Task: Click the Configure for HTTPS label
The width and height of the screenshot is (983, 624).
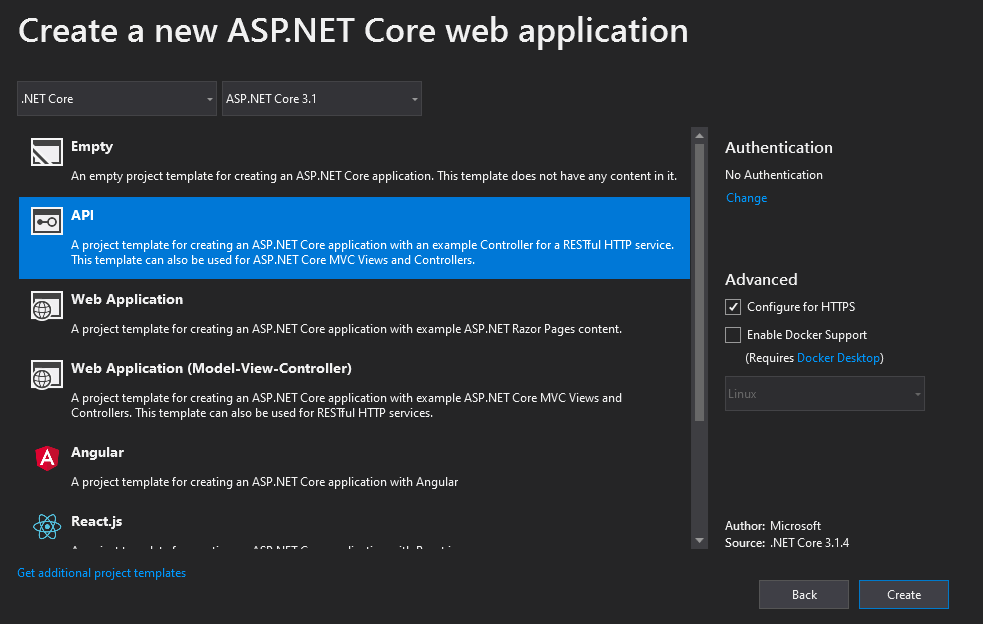Action: (801, 307)
